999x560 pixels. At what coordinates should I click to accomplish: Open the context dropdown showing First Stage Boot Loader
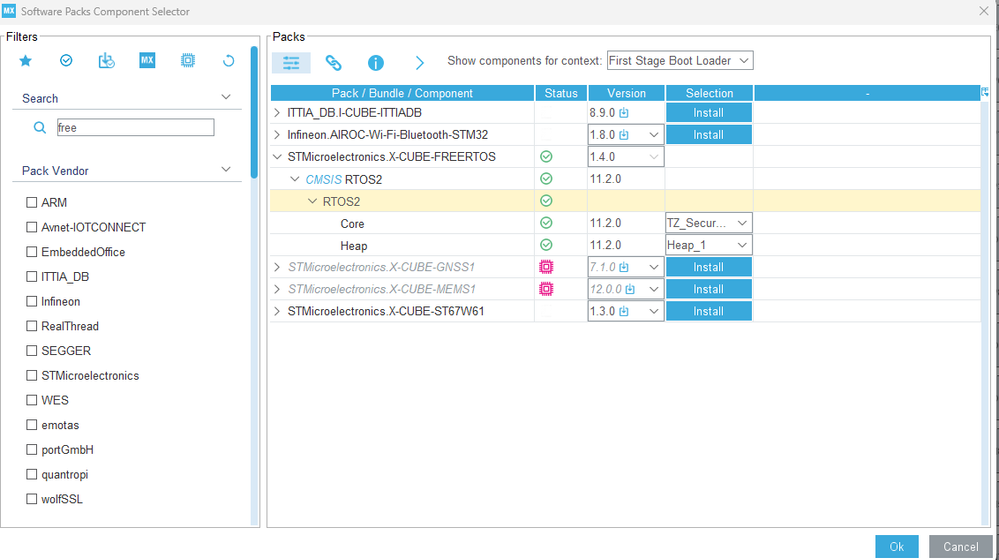[680, 61]
